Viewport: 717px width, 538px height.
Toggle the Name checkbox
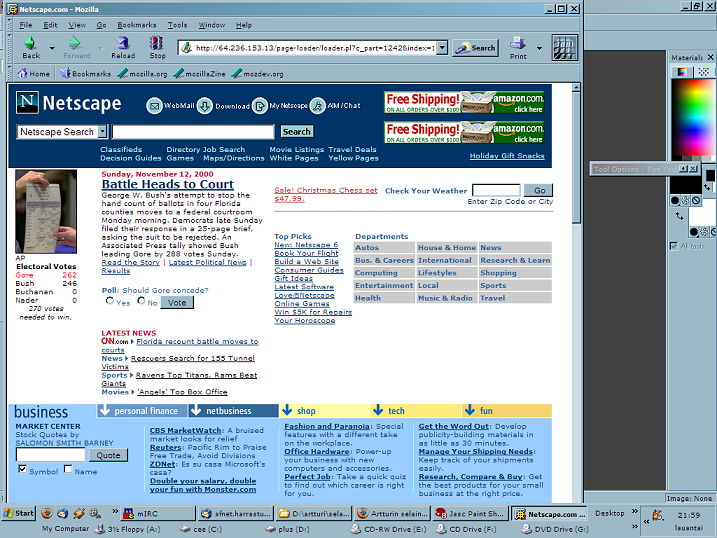point(68,469)
